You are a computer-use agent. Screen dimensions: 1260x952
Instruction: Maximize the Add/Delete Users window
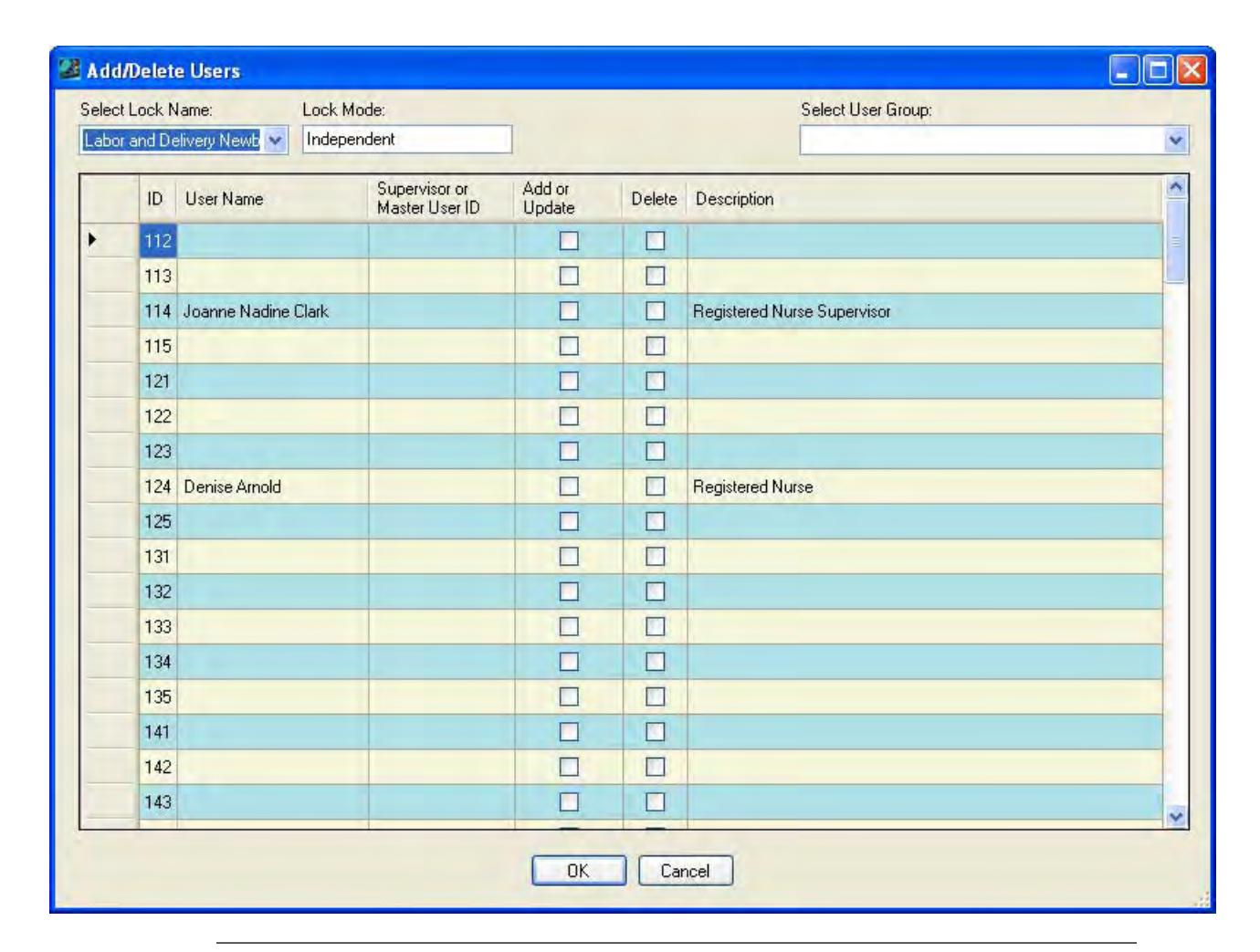tap(1158, 70)
